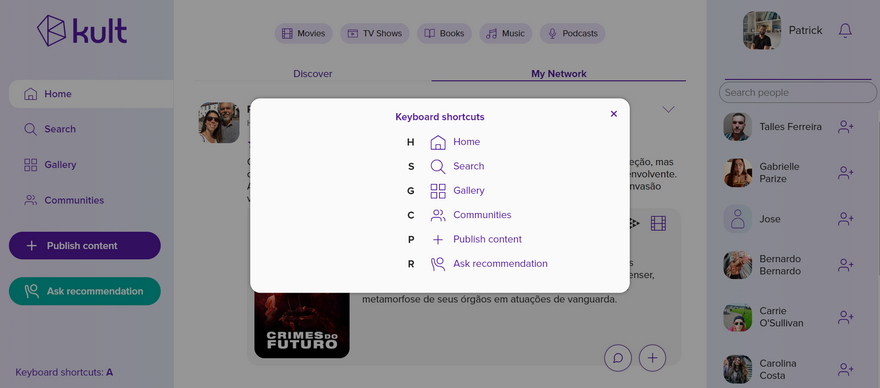Select Ask recommendation link in shortcuts list
This screenshot has width=880, height=388.
[500, 263]
